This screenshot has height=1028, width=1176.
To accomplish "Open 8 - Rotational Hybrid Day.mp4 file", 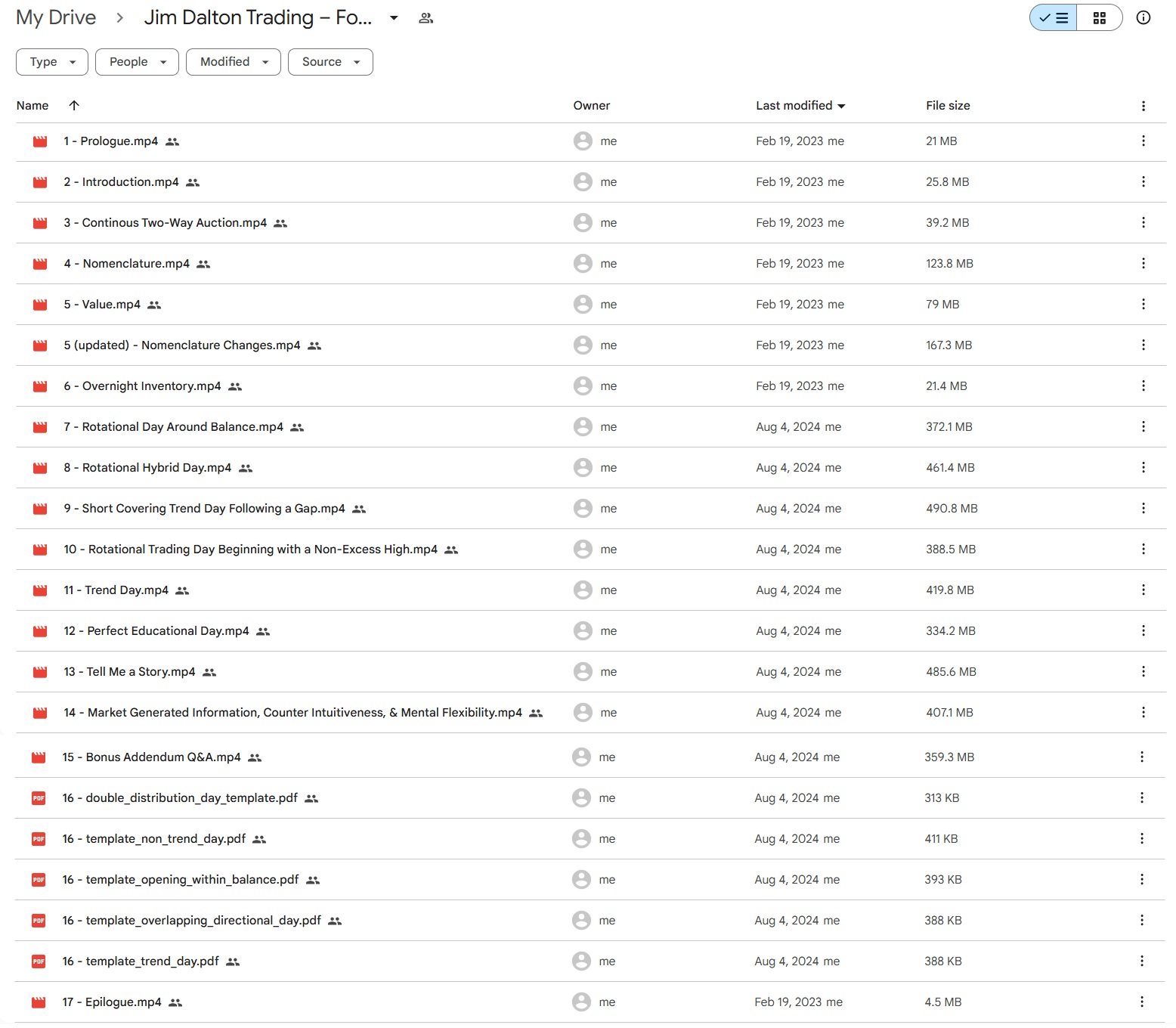I will tap(147, 468).
